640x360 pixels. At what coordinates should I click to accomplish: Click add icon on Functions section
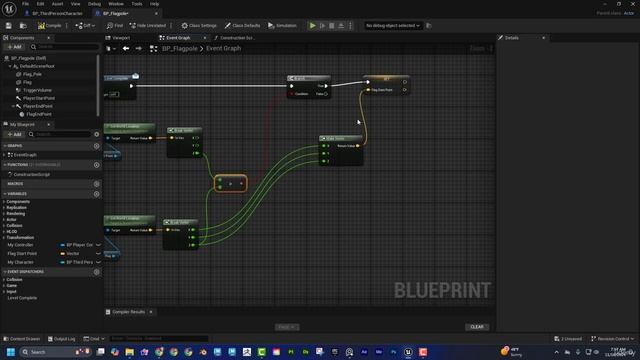pos(97,165)
